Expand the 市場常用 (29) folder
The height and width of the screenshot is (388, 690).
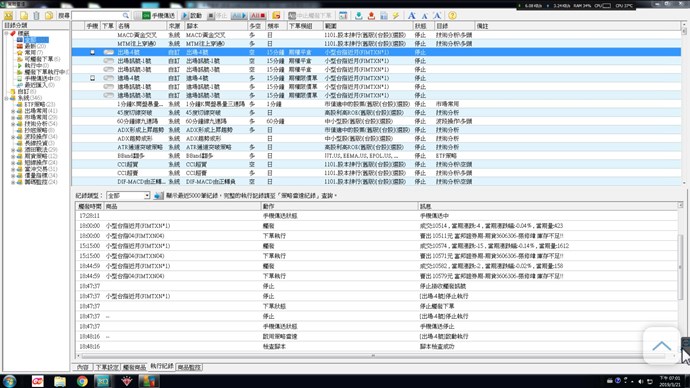point(13,117)
